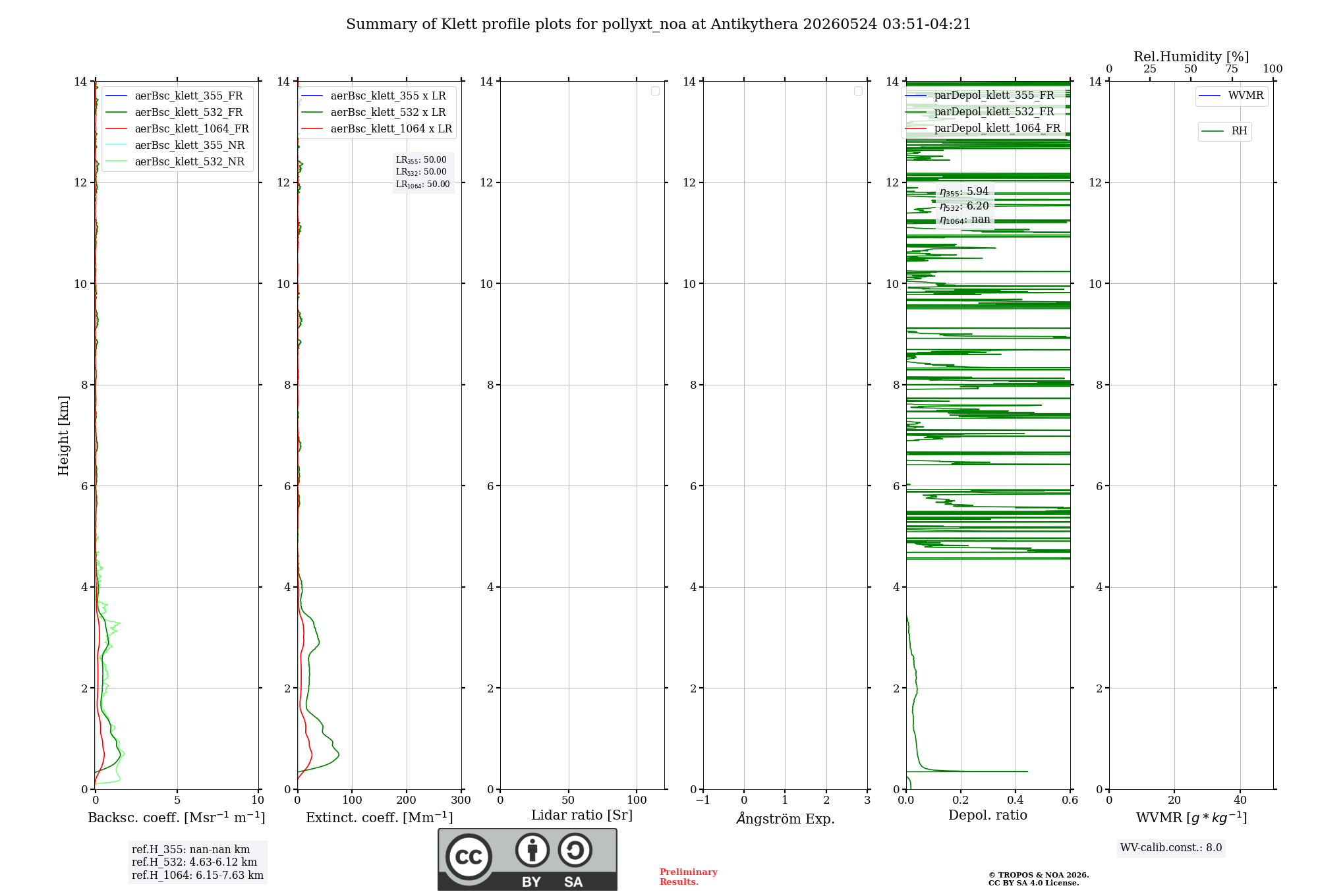Click the Rel.Humidity [%] top axis label
The image size is (1318, 896).
[x=1191, y=57]
